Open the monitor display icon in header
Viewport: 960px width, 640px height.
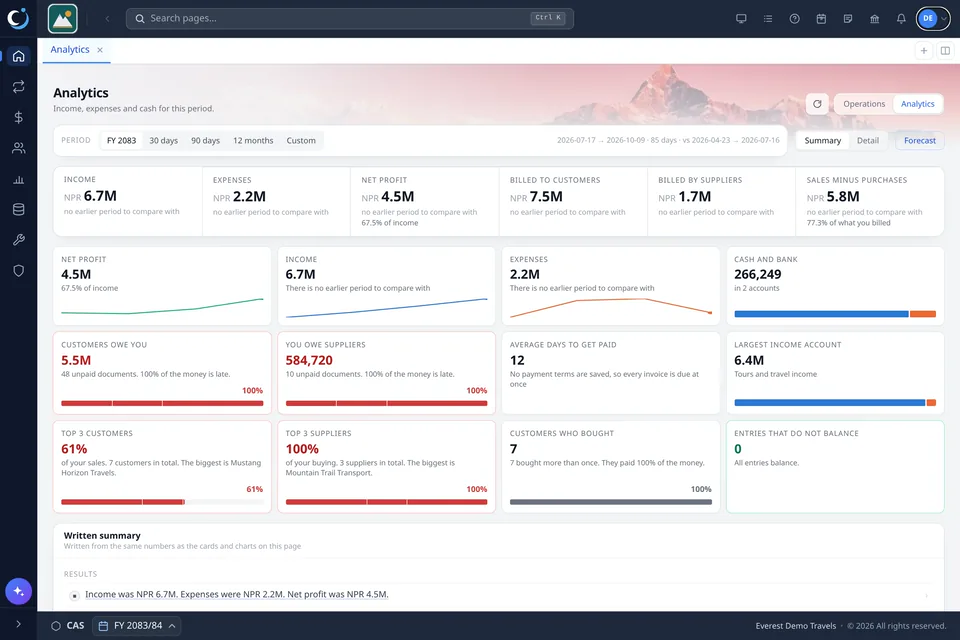point(741,18)
